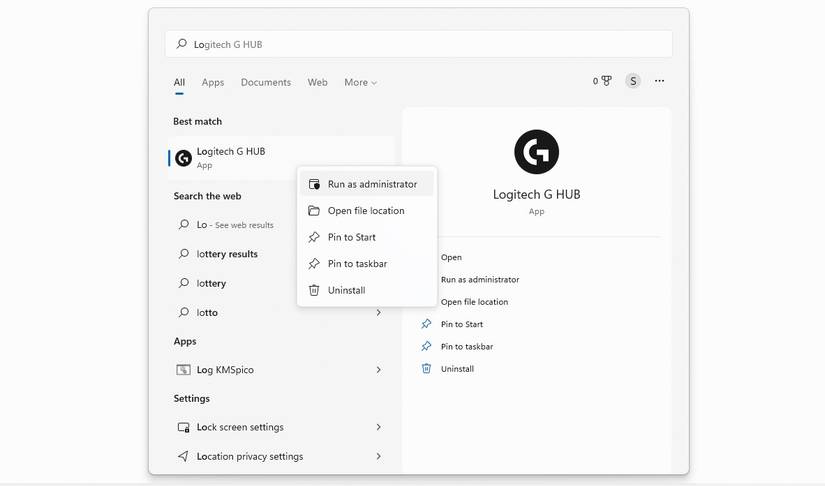
Task: Switch to the Documents tab
Action: point(266,82)
